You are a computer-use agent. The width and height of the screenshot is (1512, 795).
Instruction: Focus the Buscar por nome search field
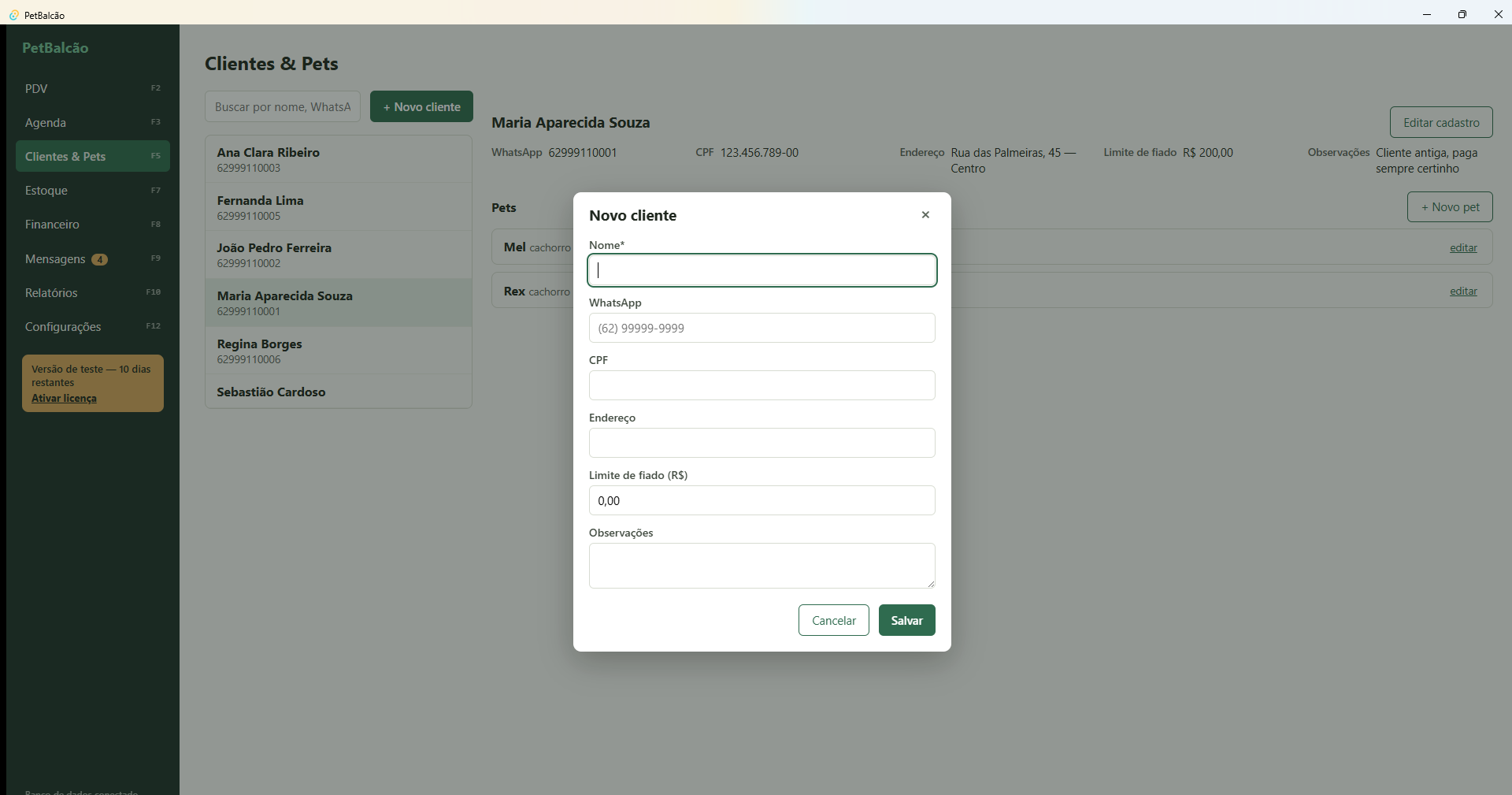coord(283,106)
